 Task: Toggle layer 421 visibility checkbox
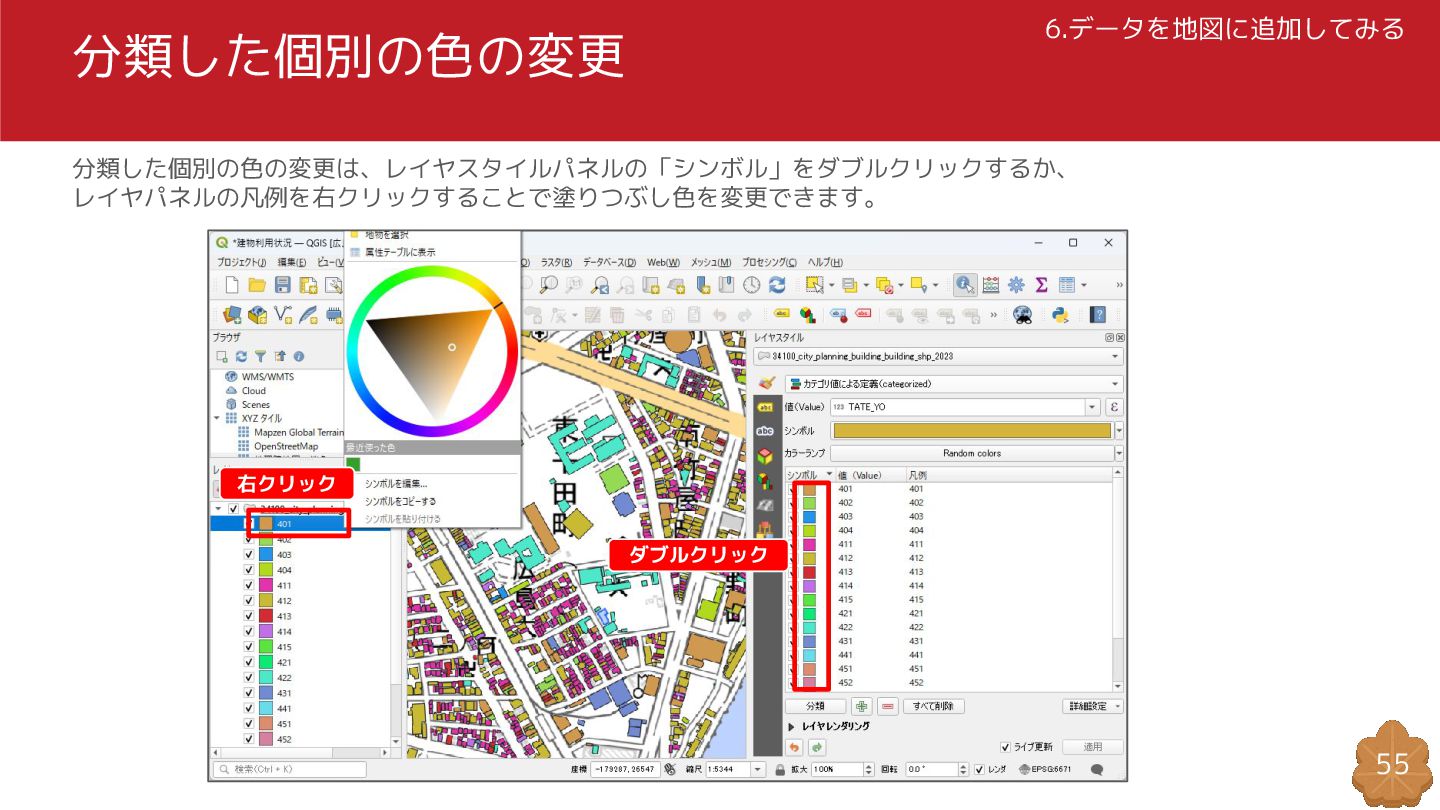249,662
